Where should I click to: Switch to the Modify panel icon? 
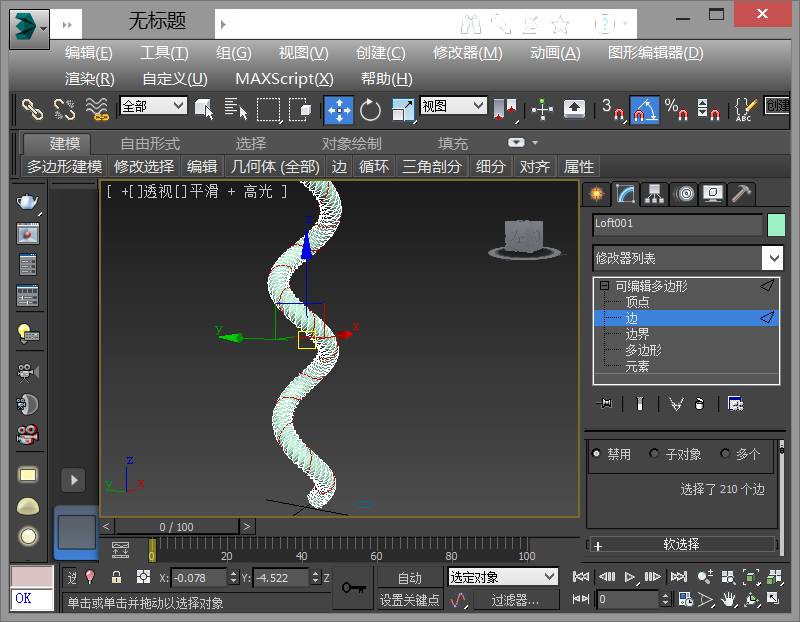coord(625,194)
